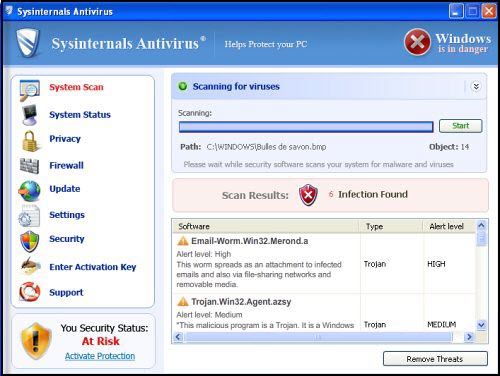
Task: Click the Support lifebuoy icon
Action: (x=29, y=291)
